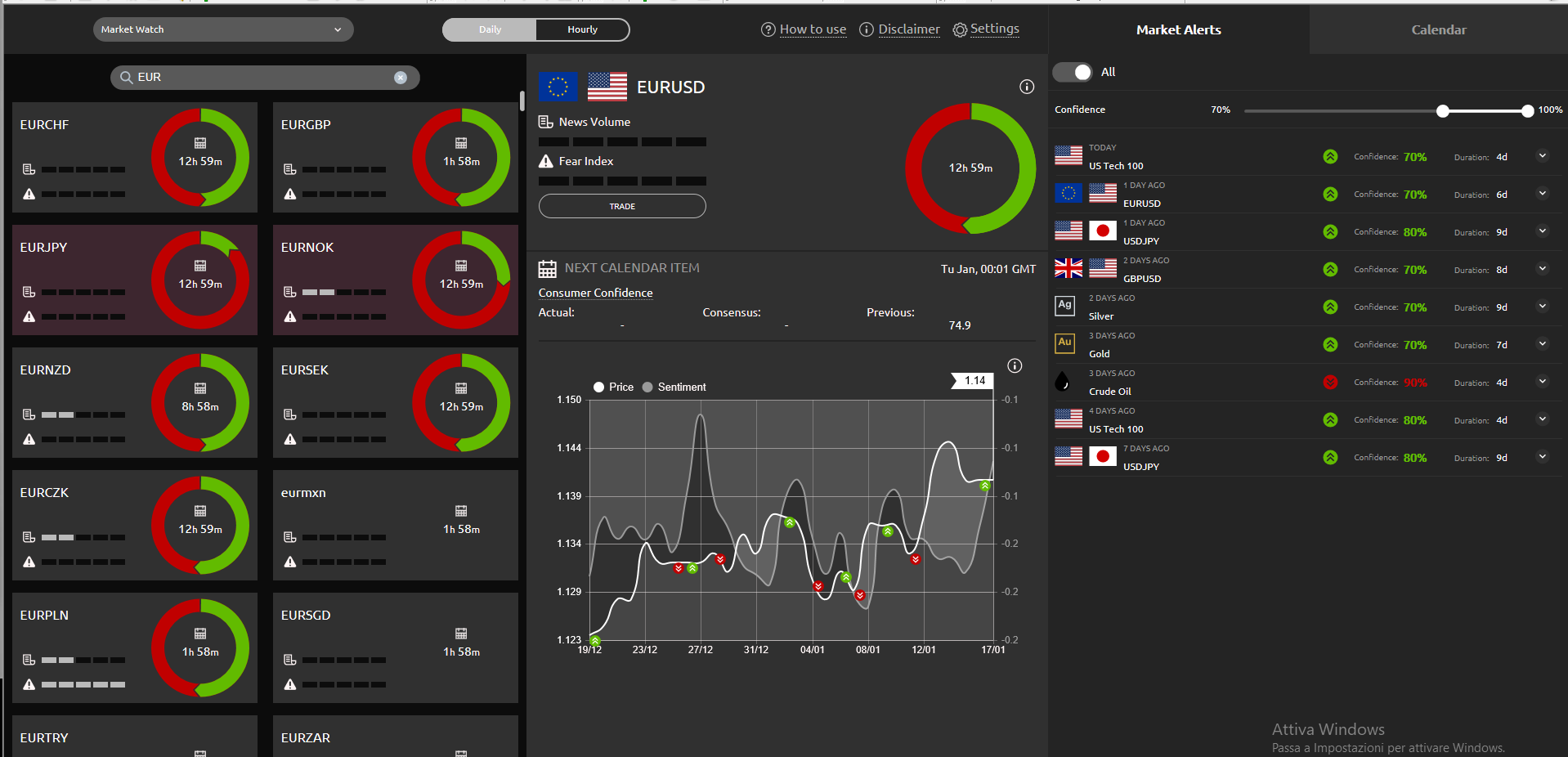The height and width of the screenshot is (757, 1568).
Task: Click Japan flag on 1 day ago USDJPY
Action: [1103, 231]
